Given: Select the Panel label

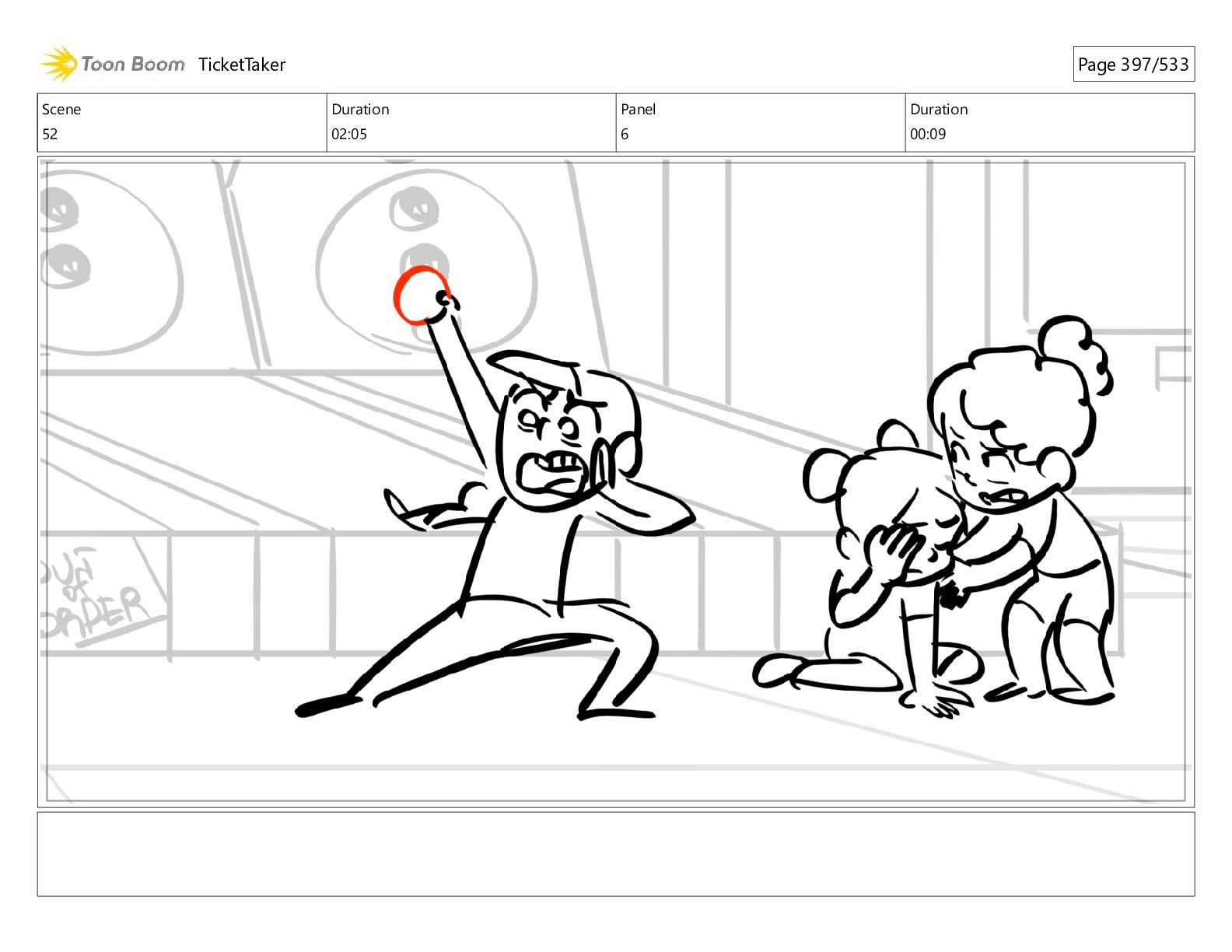Looking at the screenshot, I should click(639, 110).
